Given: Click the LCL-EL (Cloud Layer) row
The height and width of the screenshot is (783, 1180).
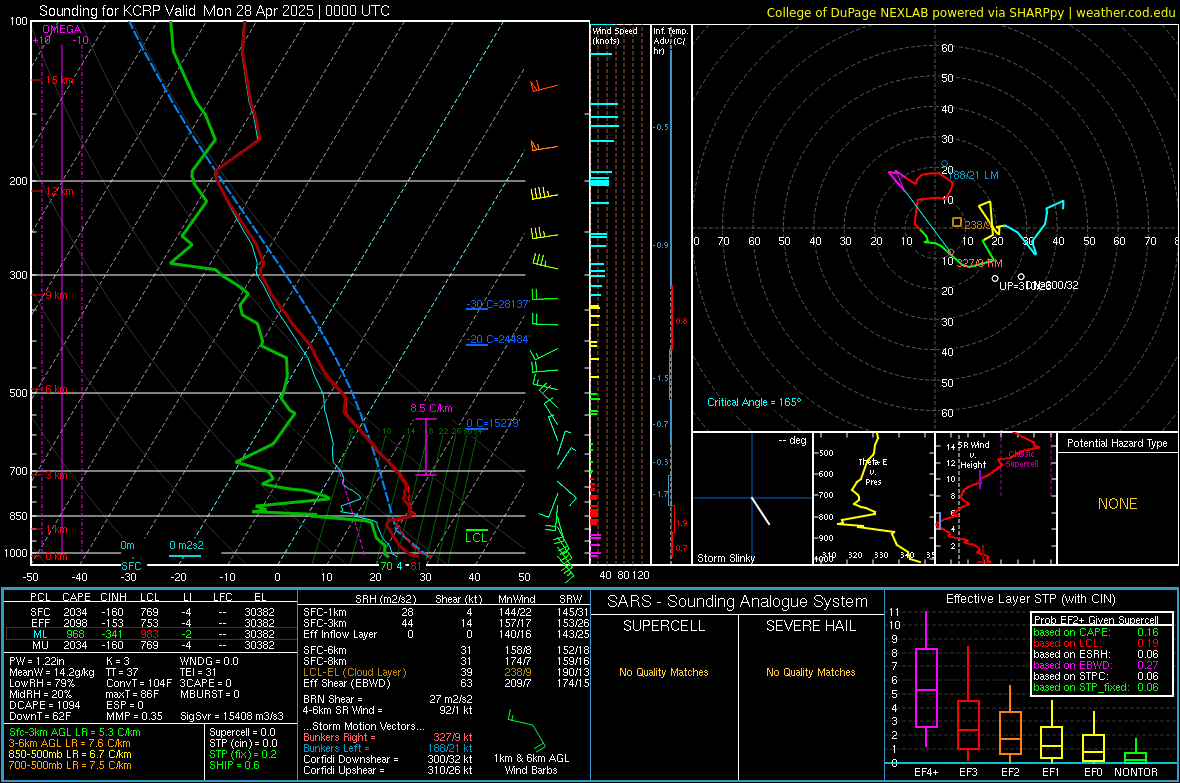Looking at the screenshot, I should click(x=446, y=672).
